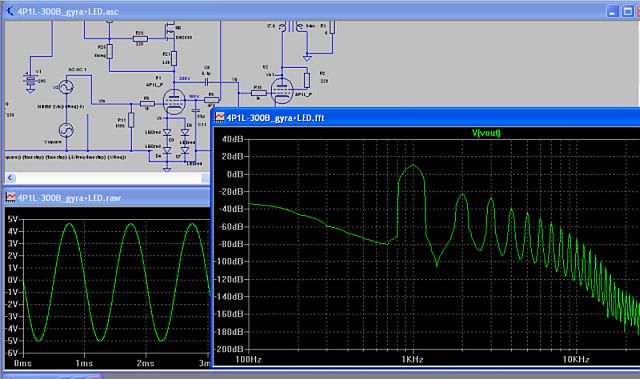Click the 1ms time axis label
Viewport: 640px width, 379px height.
[84, 363]
